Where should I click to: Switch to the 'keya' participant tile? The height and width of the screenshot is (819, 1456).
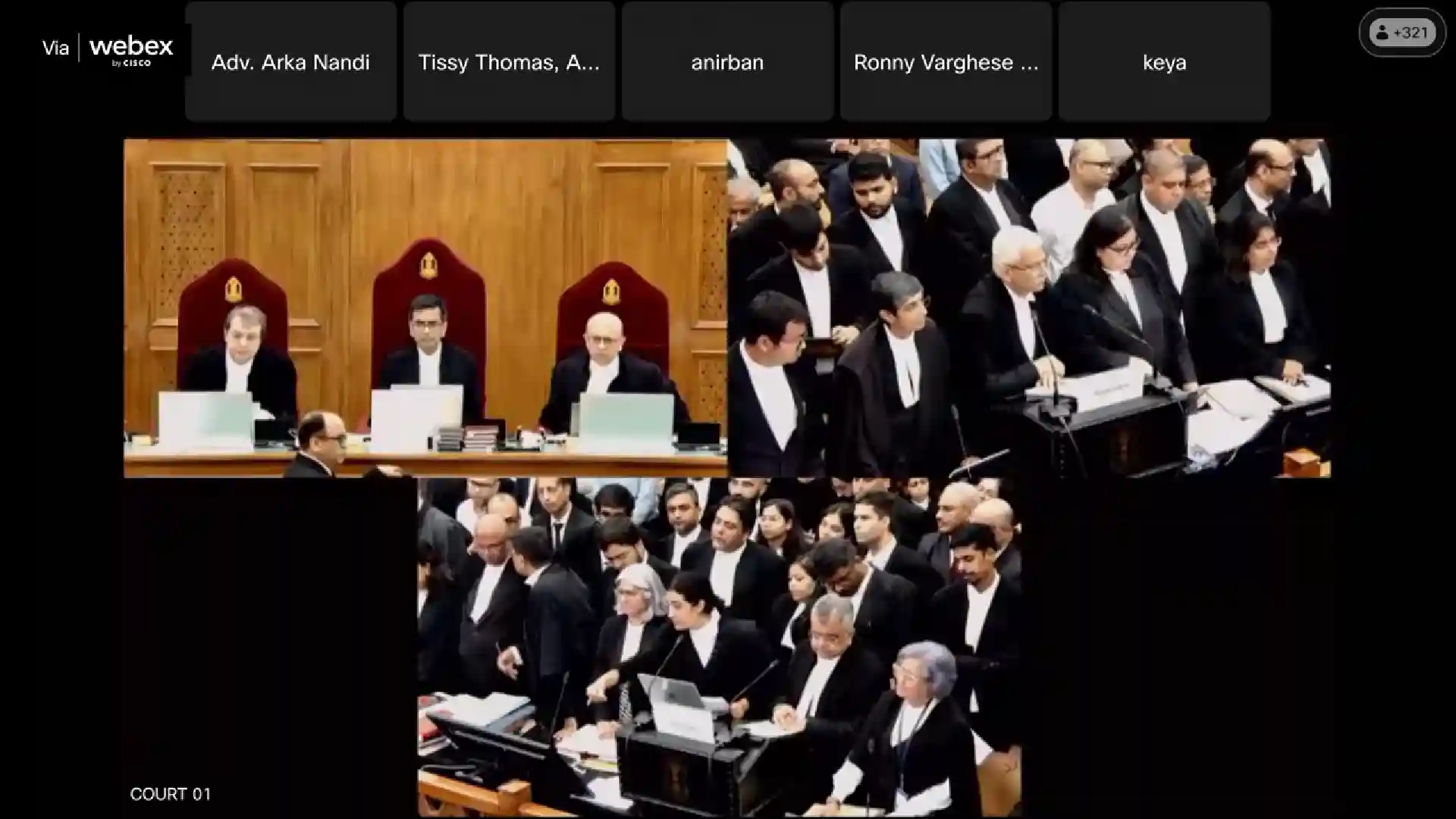[1164, 62]
